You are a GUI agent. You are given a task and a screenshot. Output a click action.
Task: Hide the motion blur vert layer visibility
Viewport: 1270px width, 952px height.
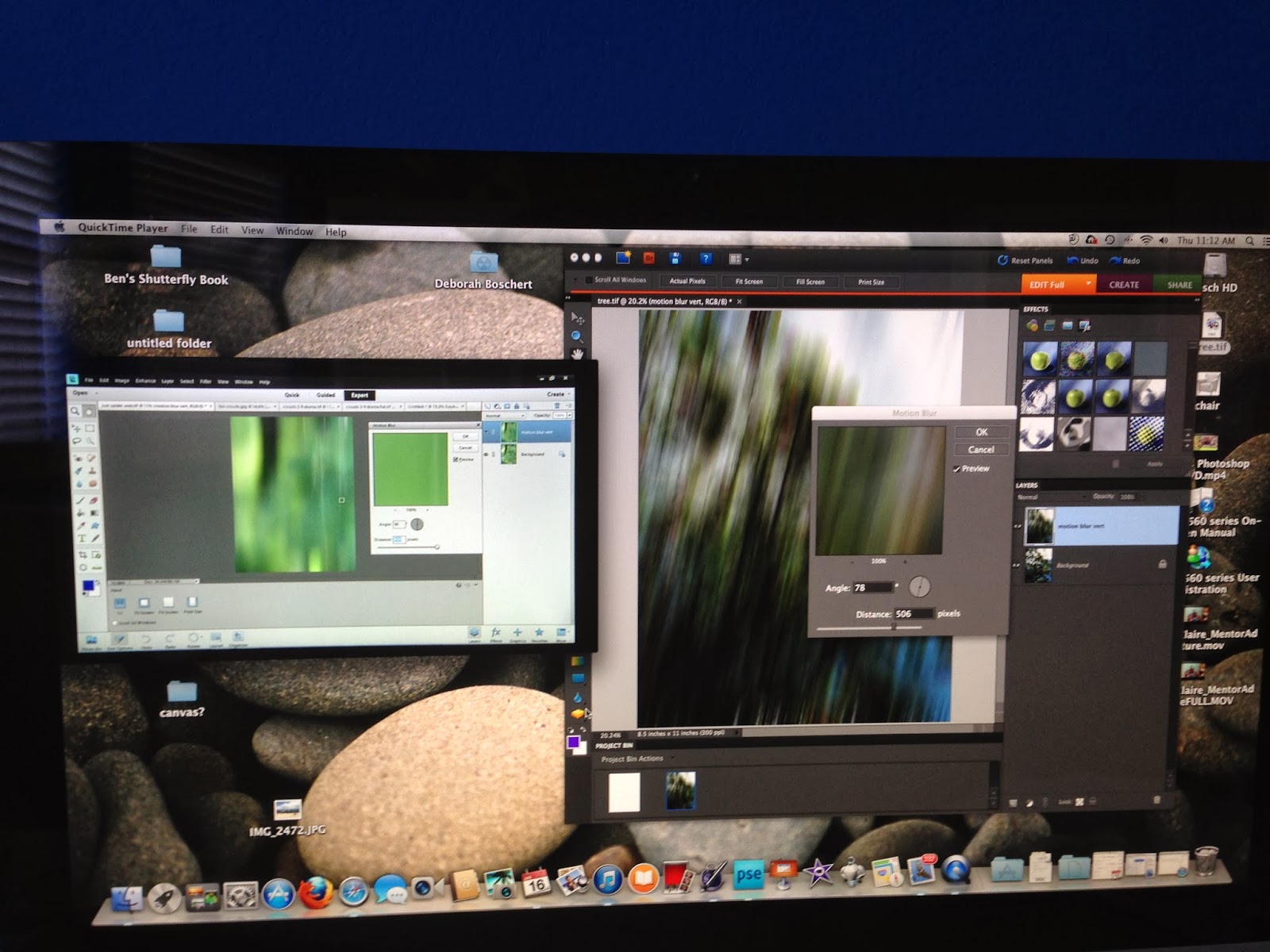pos(1018,525)
